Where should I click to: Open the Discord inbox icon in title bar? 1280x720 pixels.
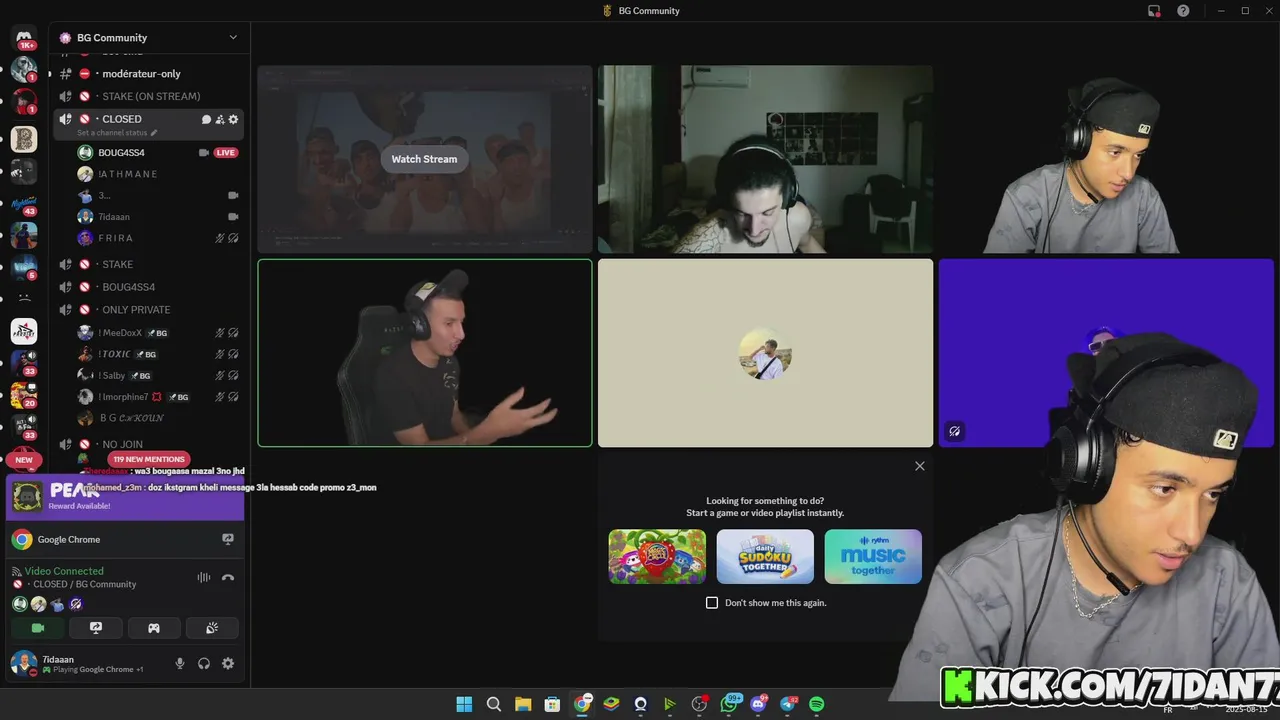[x=1154, y=11]
